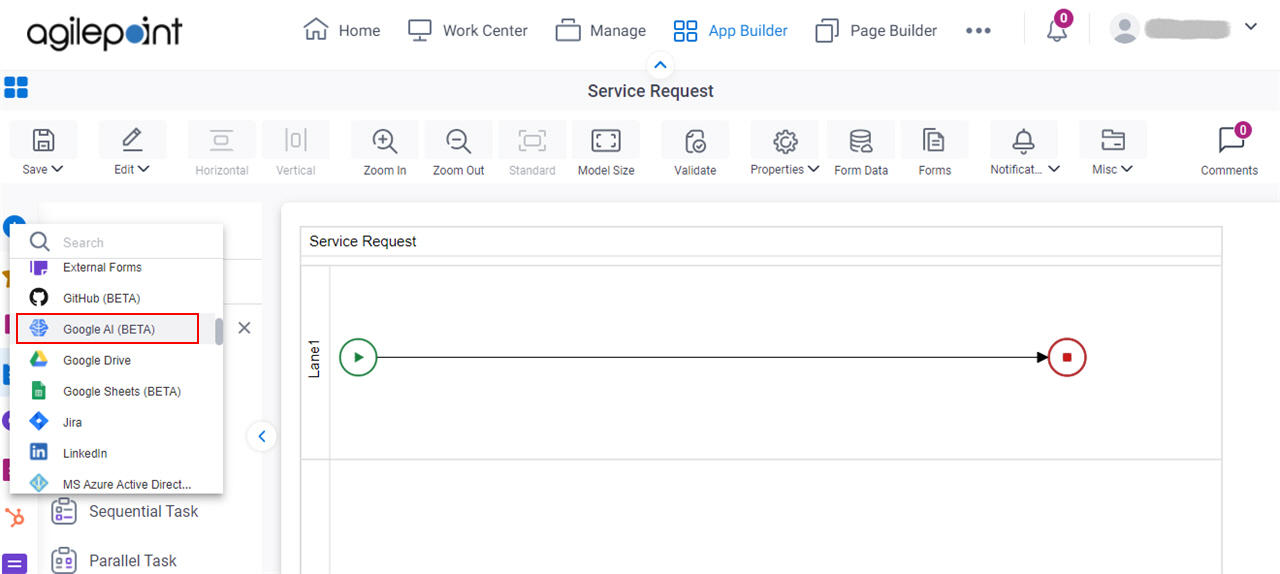Viewport: 1280px width, 574px height.
Task: Open Page Builder
Action: [876, 30]
